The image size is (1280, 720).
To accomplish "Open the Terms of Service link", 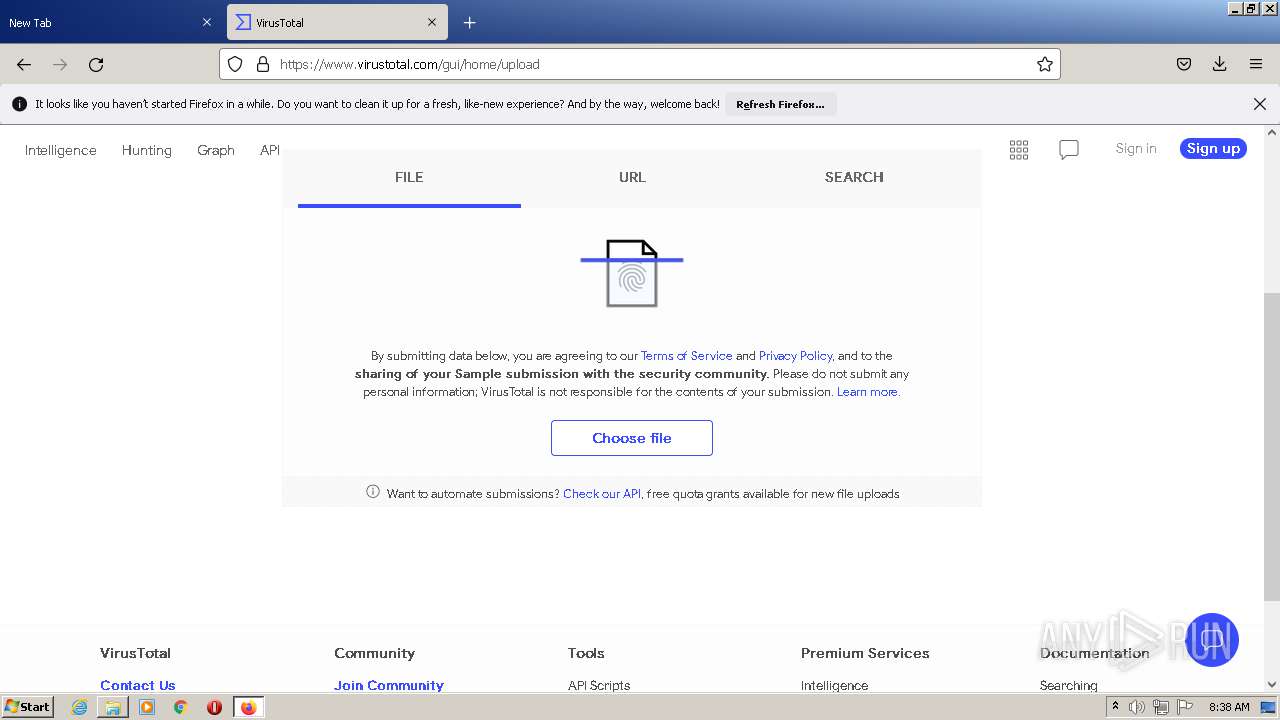I will tap(686, 355).
